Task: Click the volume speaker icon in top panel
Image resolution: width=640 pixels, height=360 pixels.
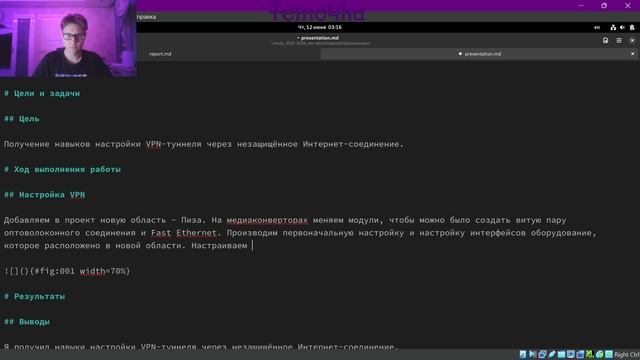Action: pos(622,27)
